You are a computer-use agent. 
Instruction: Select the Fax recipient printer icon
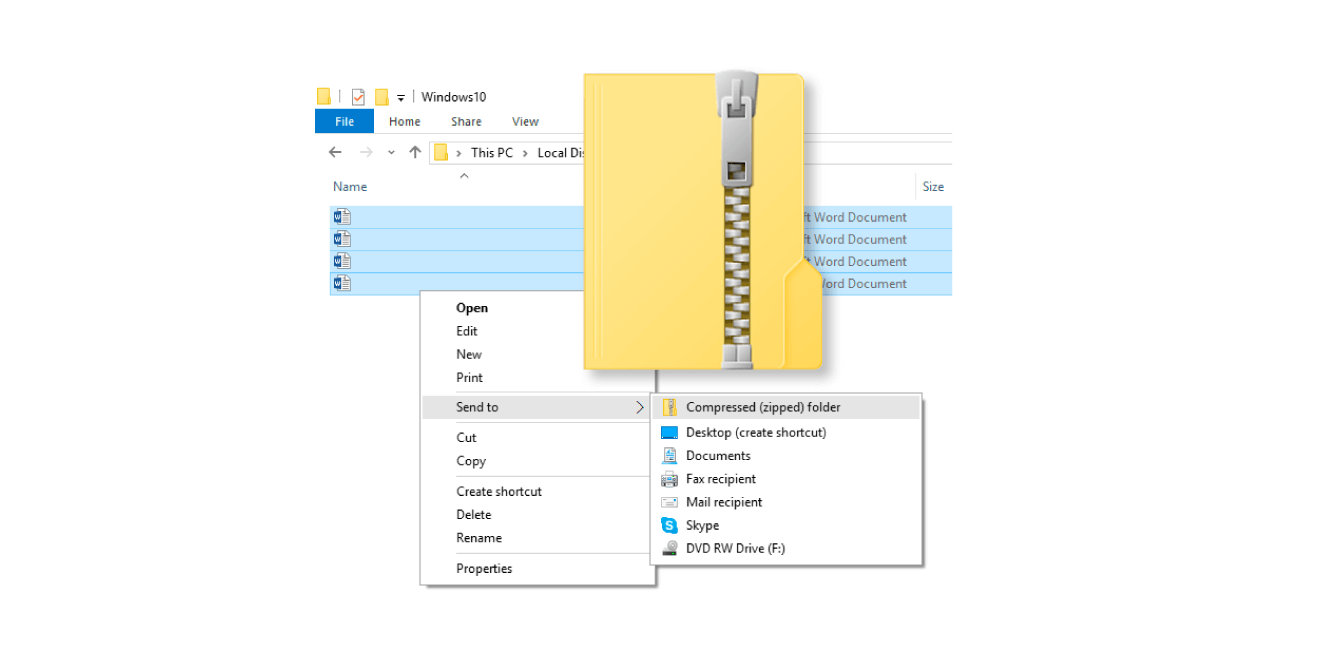[669, 479]
